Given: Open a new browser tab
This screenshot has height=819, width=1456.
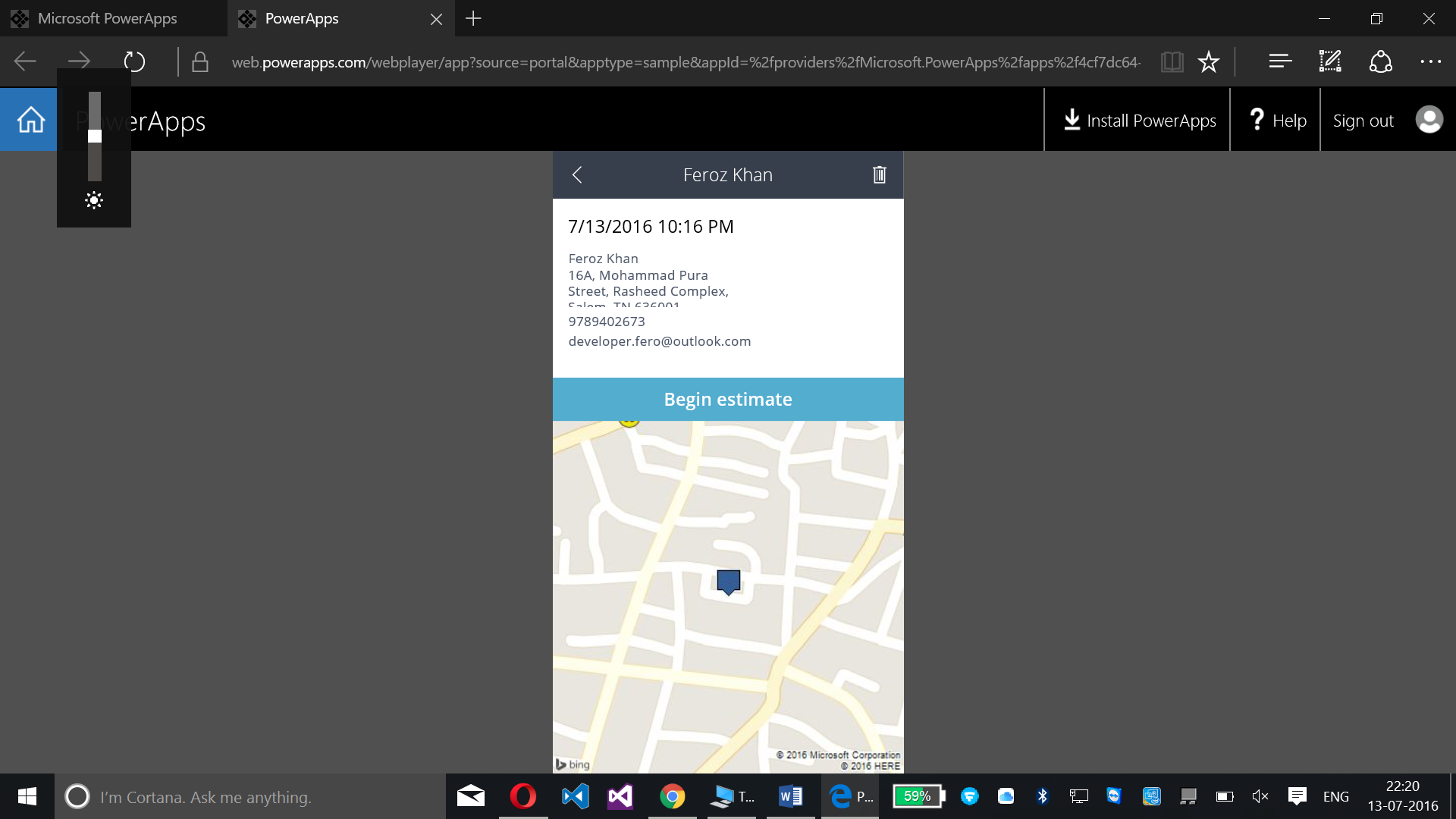Looking at the screenshot, I should point(473,18).
